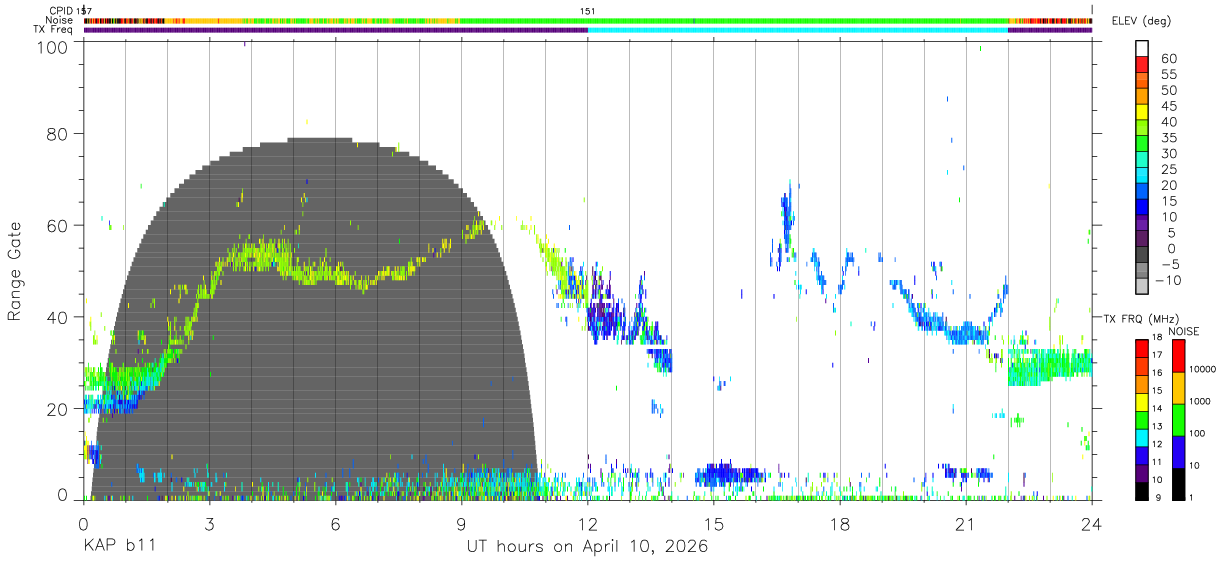Viewport: 1228px width, 567px height.
Task: Click the 10000 label on the NOISE legend
Action: coord(1202,370)
